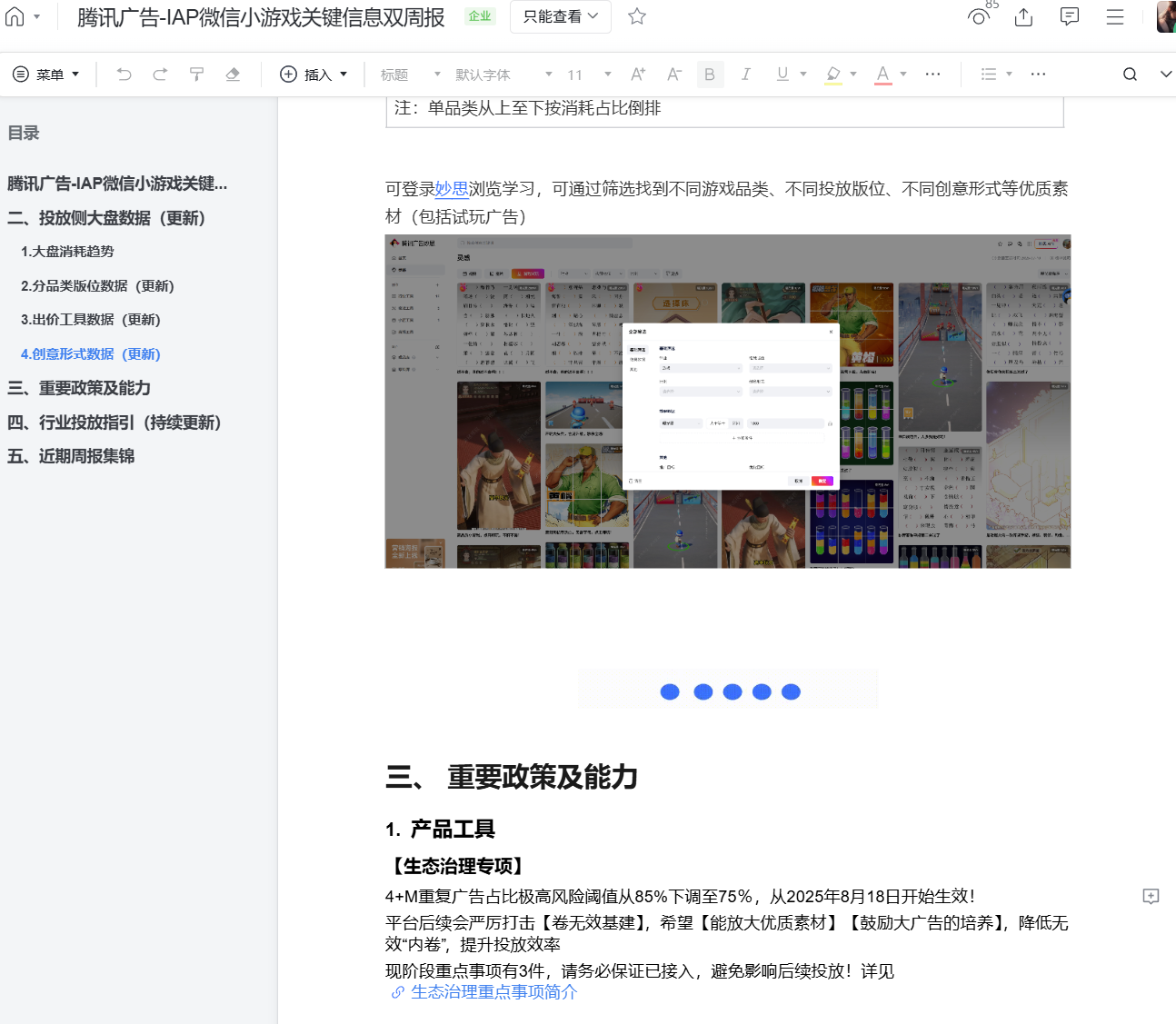This screenshot has height=1024, width=1176.
Task: Open the comments panel icon
Action: pos(1070,16)
